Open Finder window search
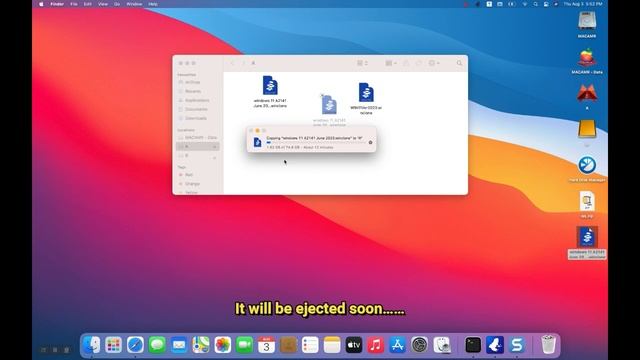Screen dimensions: 640x360 click(x=459, y=63)
